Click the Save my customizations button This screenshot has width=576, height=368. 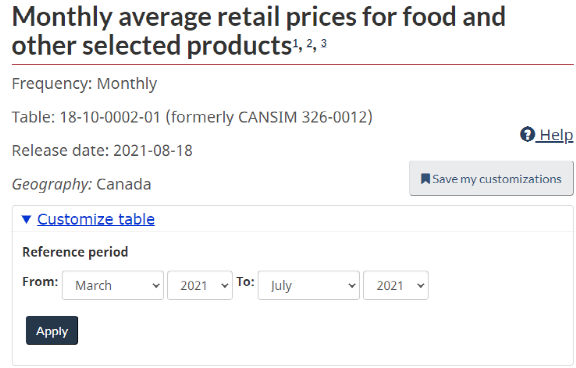click(x=491, y=178)
